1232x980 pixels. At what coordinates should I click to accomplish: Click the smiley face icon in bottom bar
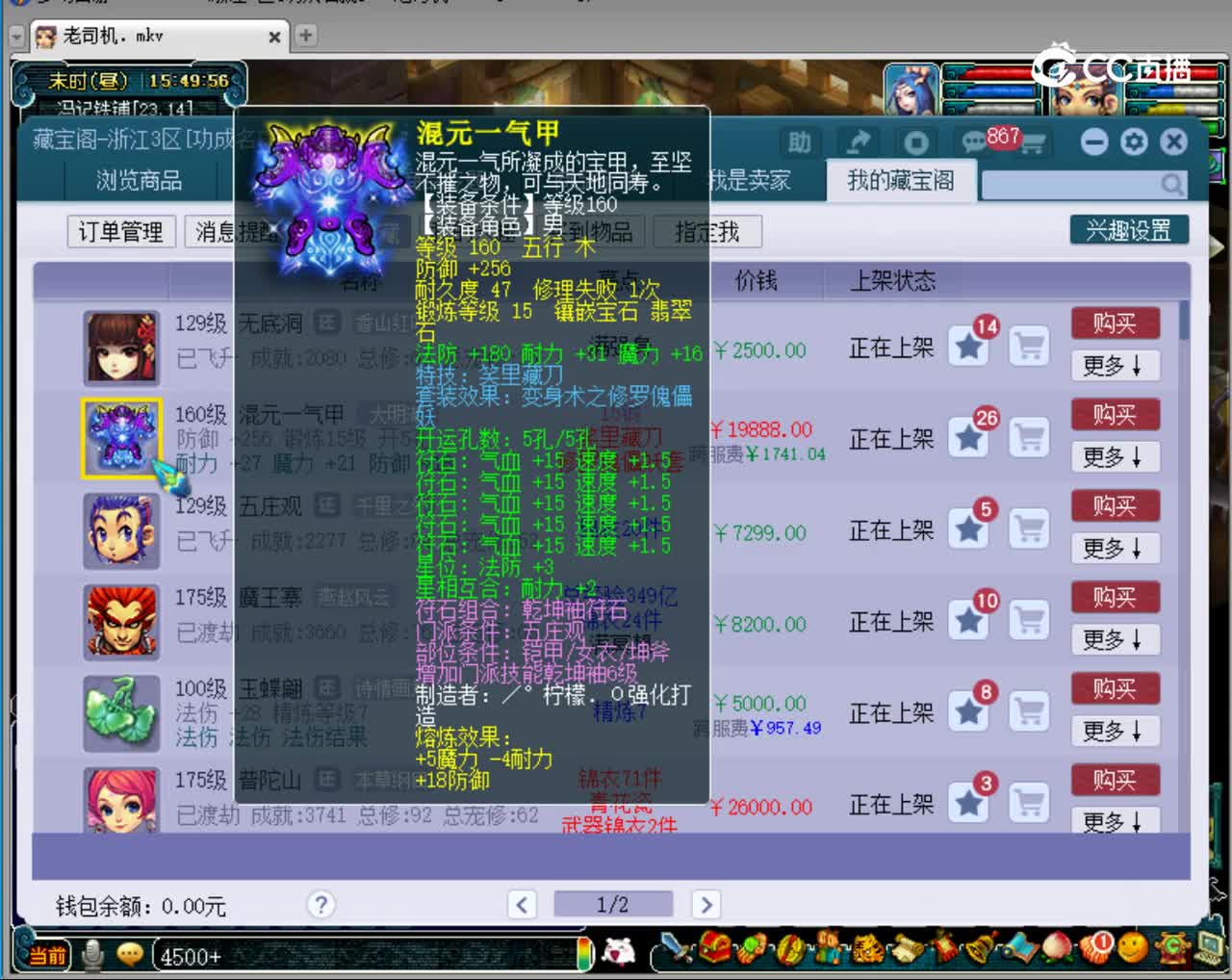[1134, 948]
